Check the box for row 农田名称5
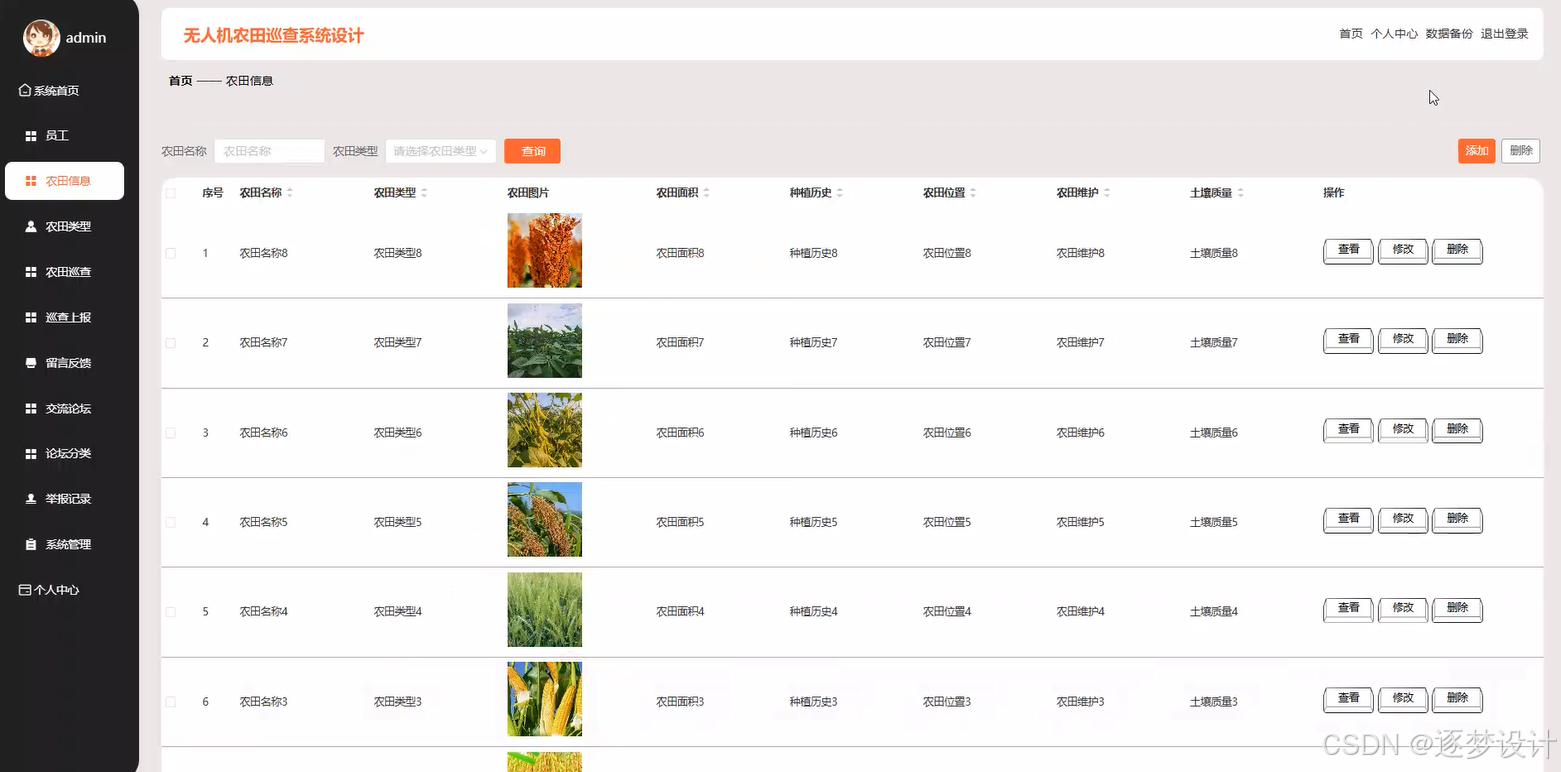The image size is (1561, 772). point(171,523)
